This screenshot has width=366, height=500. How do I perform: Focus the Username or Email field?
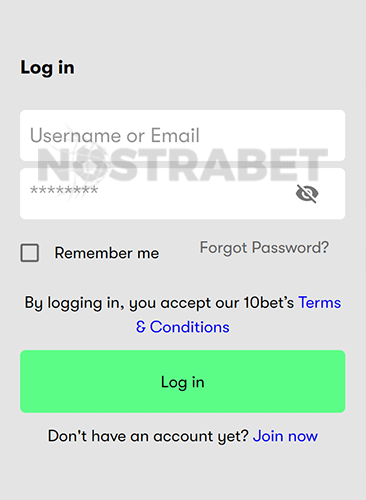pos(182,135)
